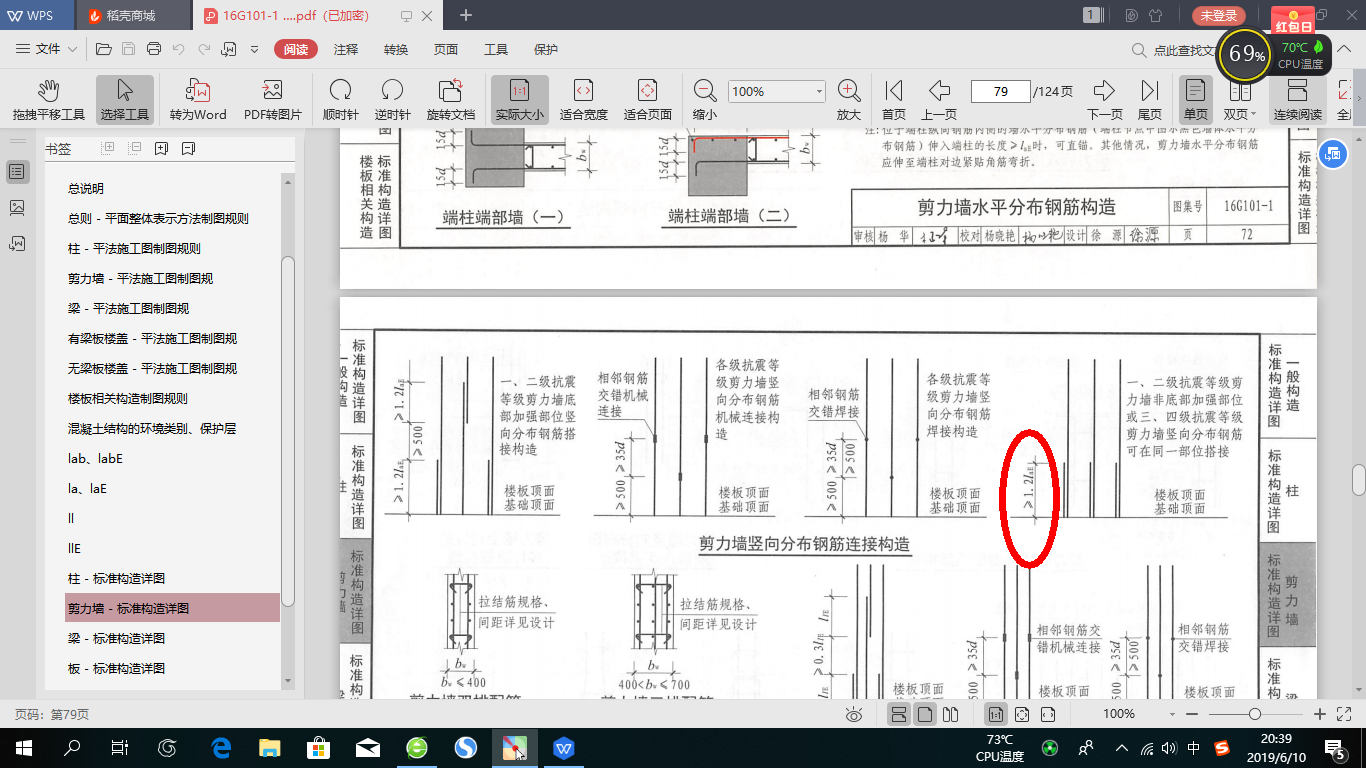Click the print icon in quick toolbar

tap(153, 49)
